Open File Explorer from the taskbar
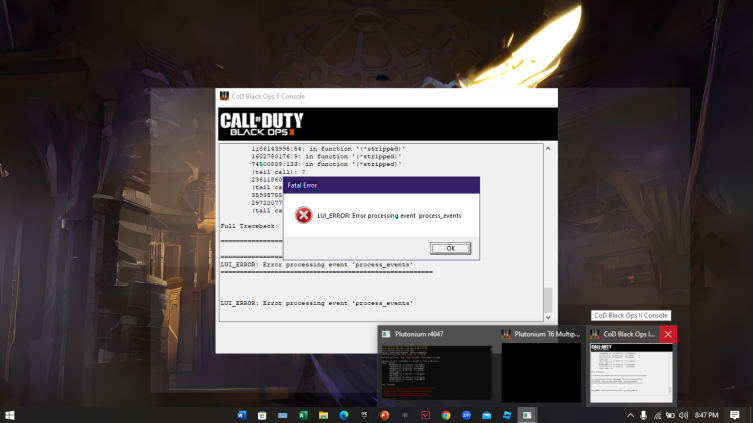The width and height of the screenshot is (753, 423). tap(323, 415)
